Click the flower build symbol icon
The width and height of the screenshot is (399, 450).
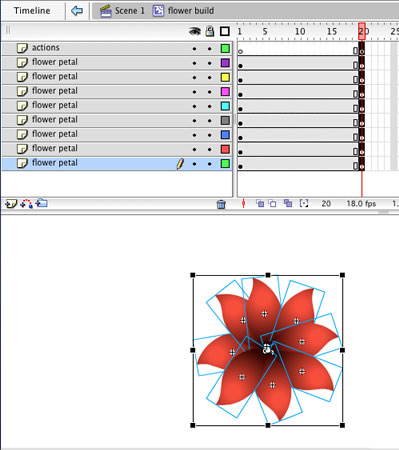click(158, 11)
